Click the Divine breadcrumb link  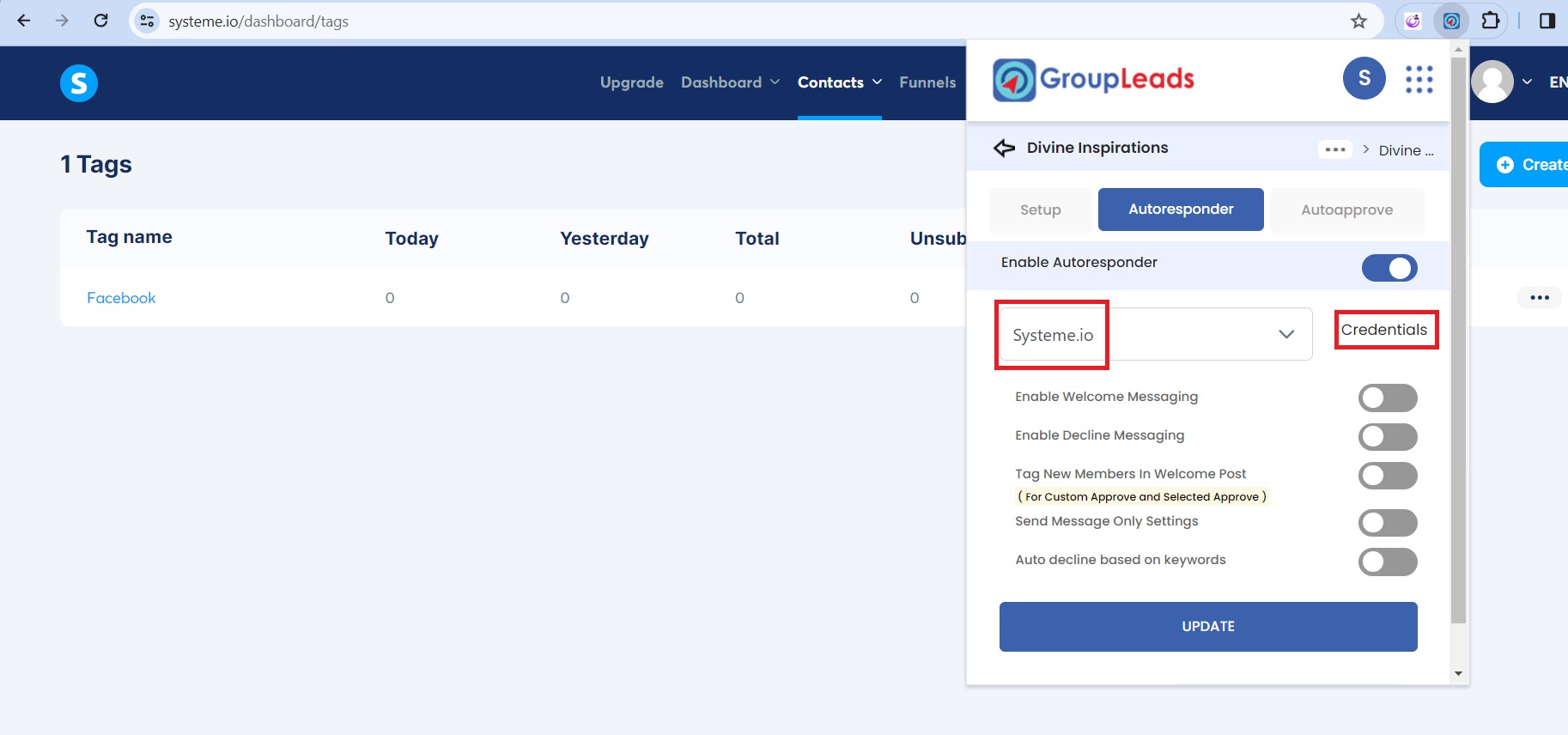pyautogui.click(x=1406, y=150)
